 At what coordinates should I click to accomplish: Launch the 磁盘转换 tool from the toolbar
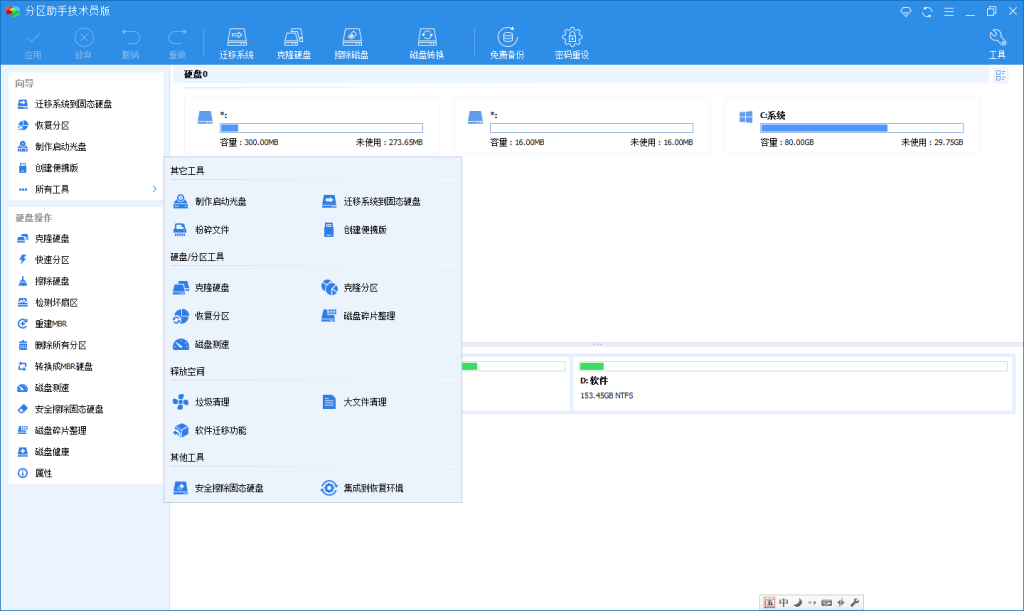click(427, 40)
